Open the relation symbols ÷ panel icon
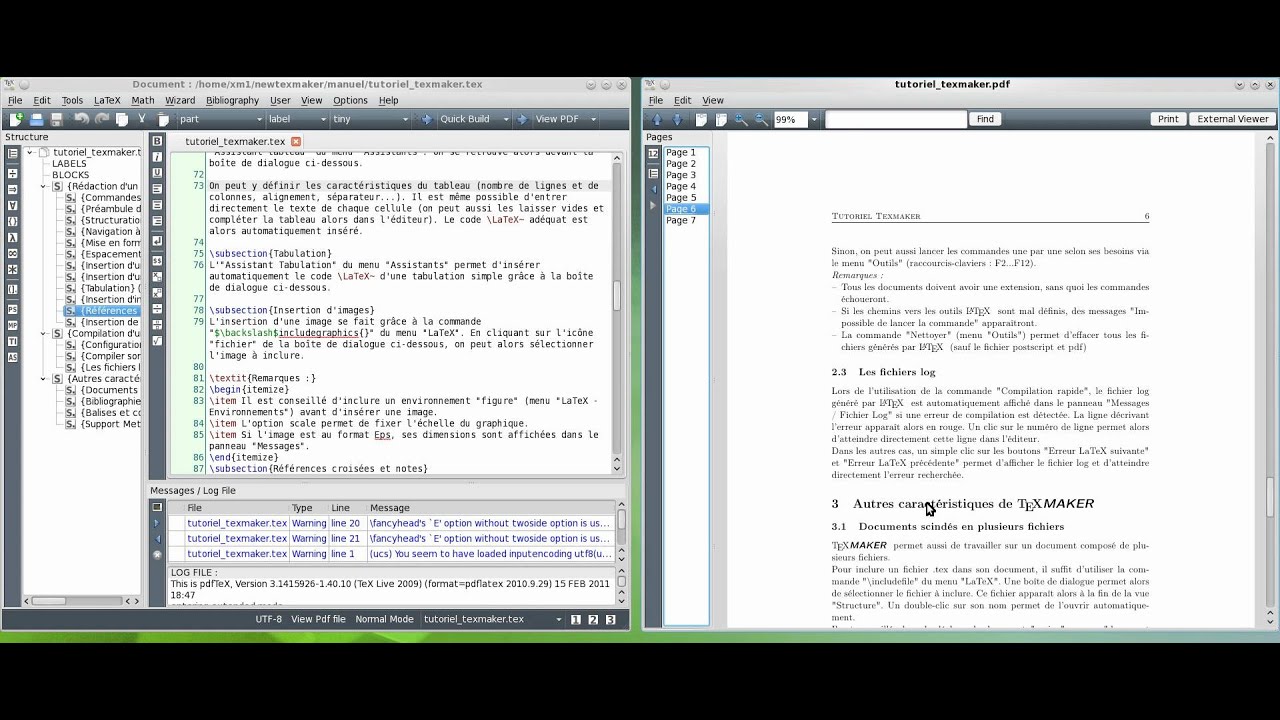This screenshot has height=720, width=1280. 12,171
